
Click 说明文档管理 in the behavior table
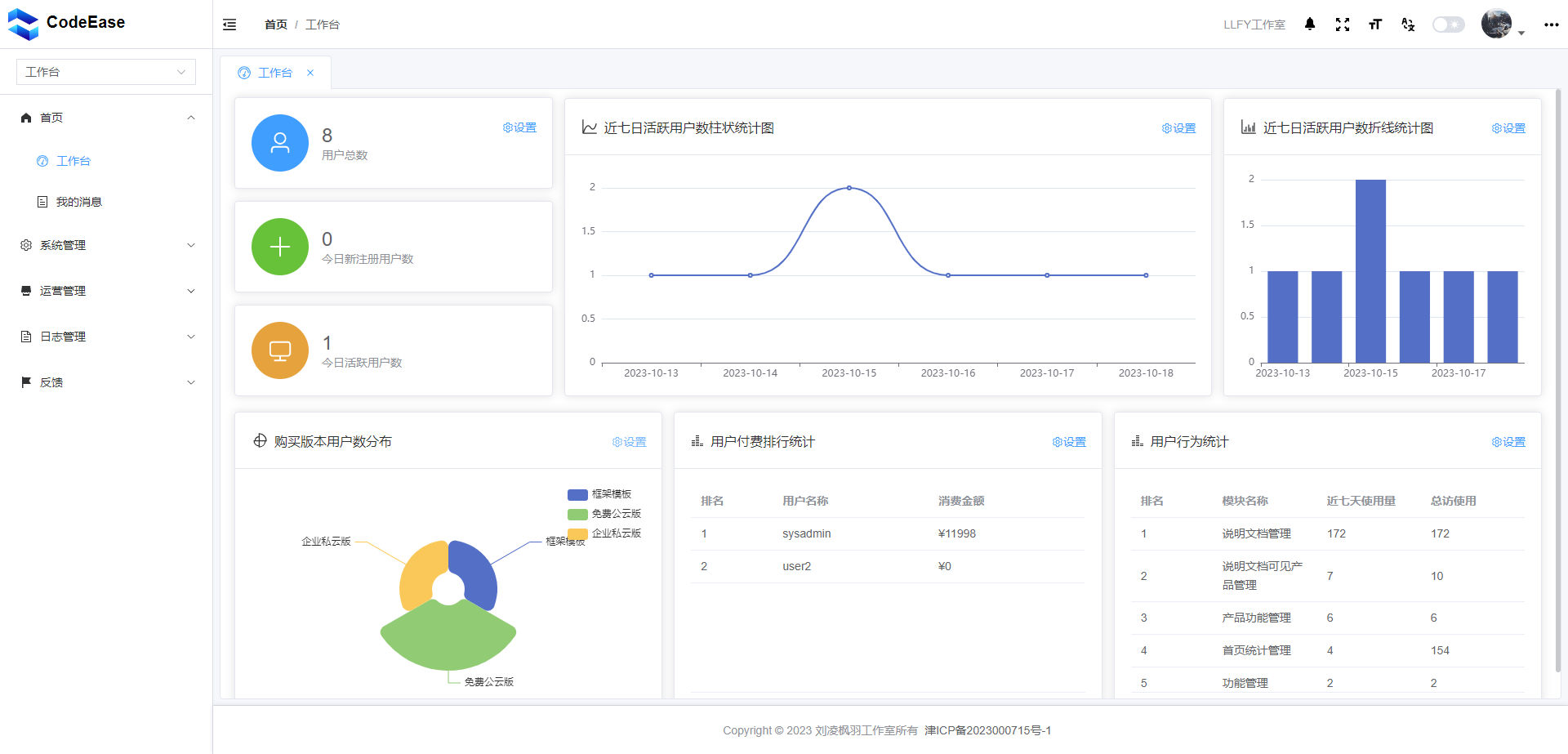[1256, 533]
